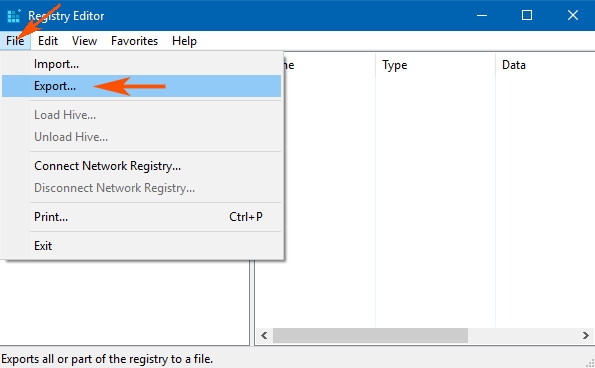Click the left arrow of horizontal scrollbar
Screen dimensions: 595x368
coord(264,336)
